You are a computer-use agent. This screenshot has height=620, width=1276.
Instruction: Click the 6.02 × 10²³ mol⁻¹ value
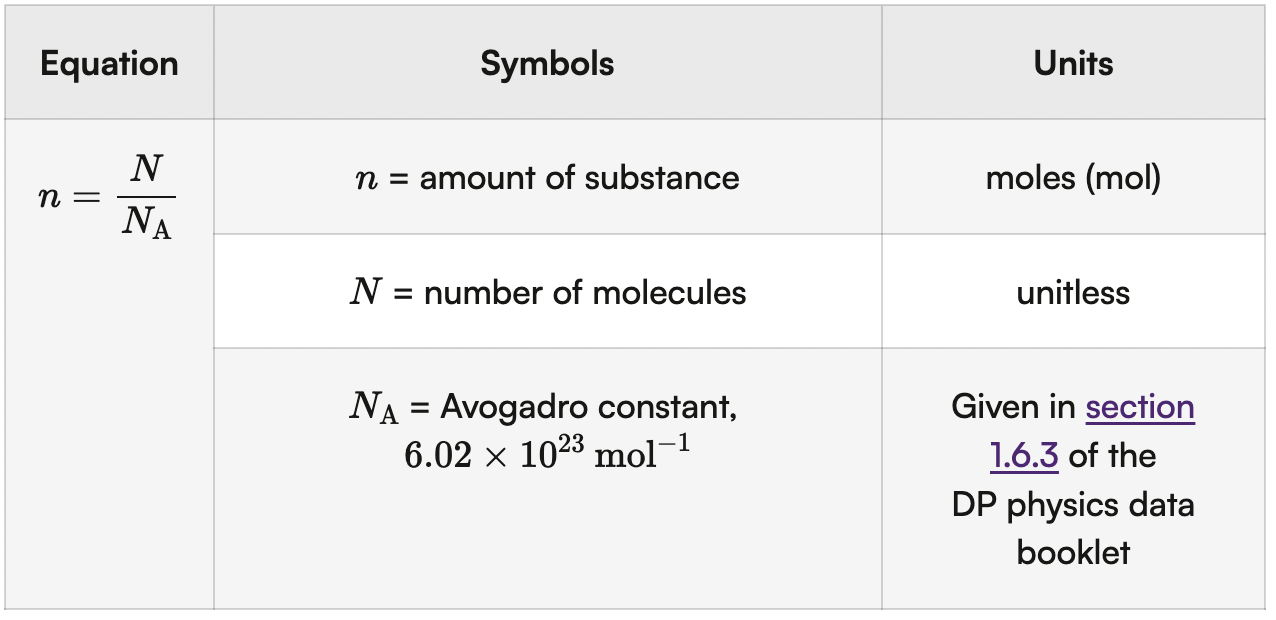point(547,455)
